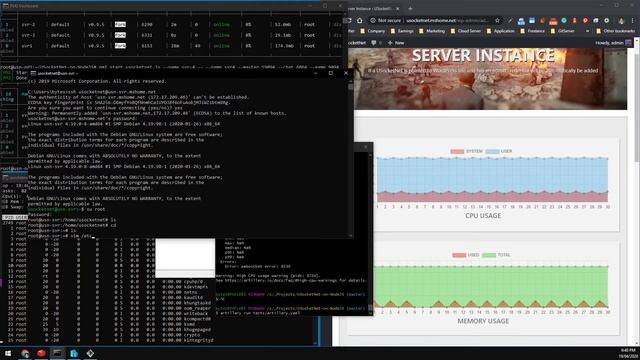Open the taskbar clock and date
Image resolution: width=640 pixels, height=360 pixels.
pos(628,353)
